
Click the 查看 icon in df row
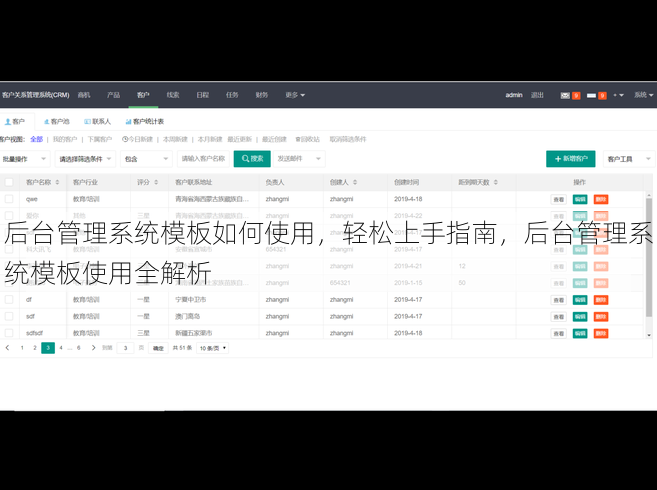(559, 300)
